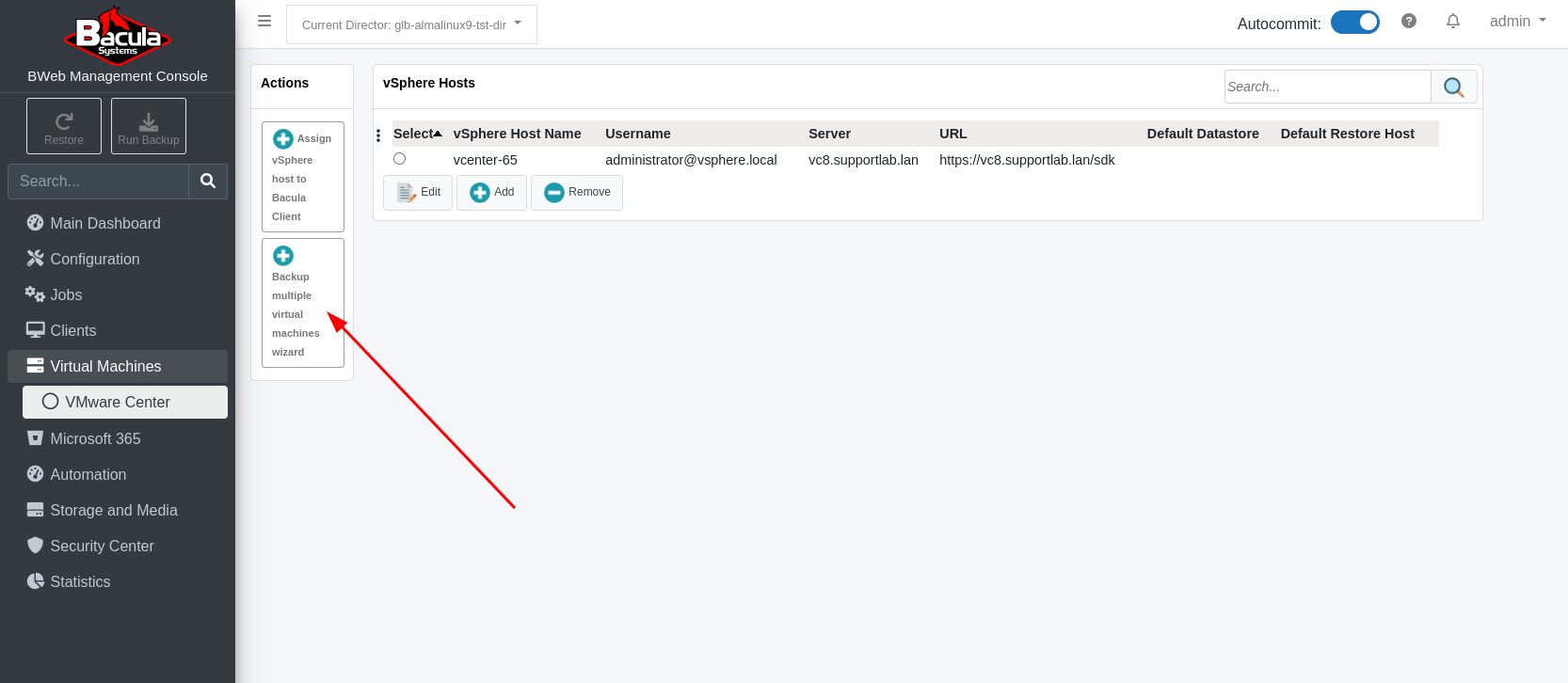Click the Main Dashboard gauge icon
Screen dimensions: 1568x683
35,223
